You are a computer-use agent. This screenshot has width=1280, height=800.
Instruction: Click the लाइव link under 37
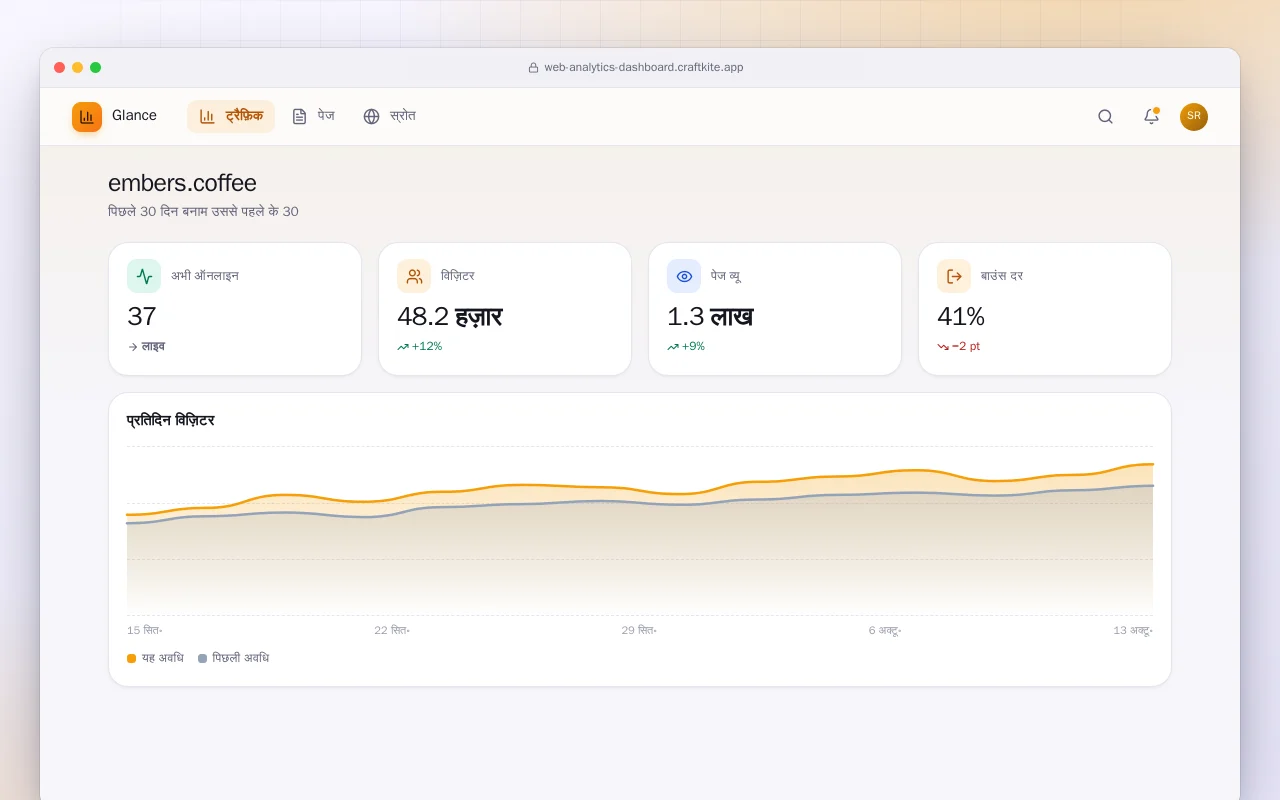point(146,346)
